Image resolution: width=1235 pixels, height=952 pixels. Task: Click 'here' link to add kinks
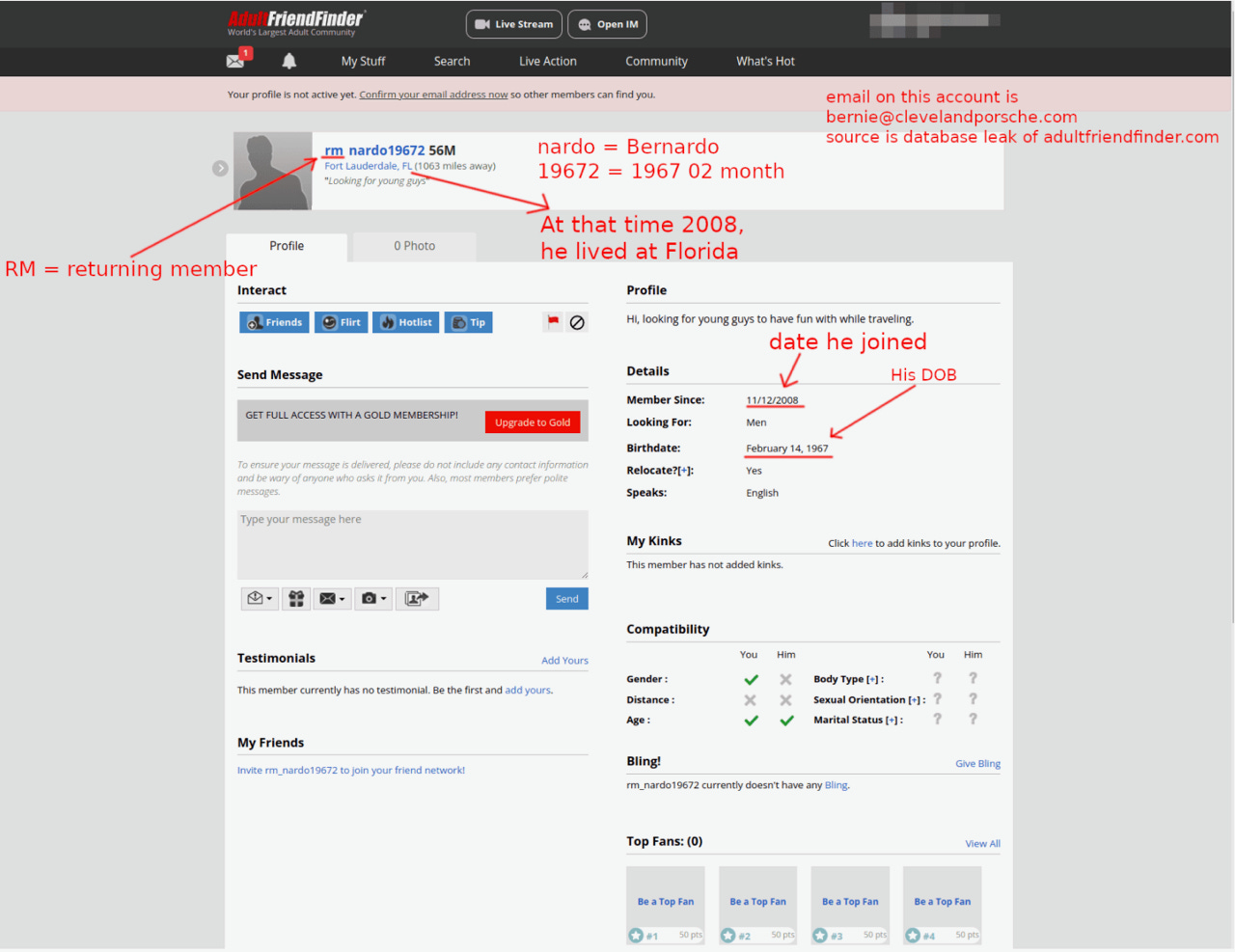click(x=862, y=544)
